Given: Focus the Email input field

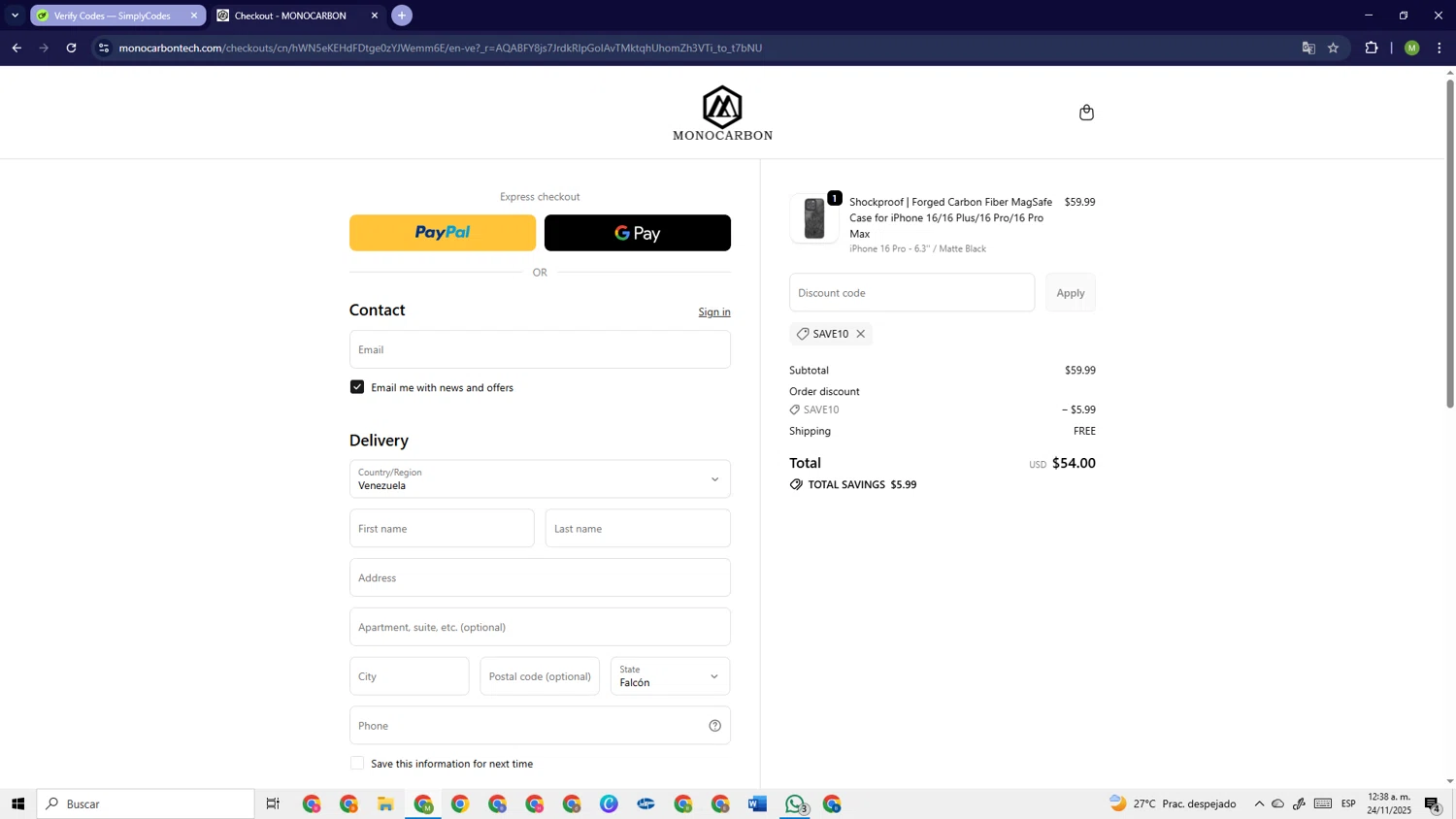Looking at the screenshot, I should 540,349.
